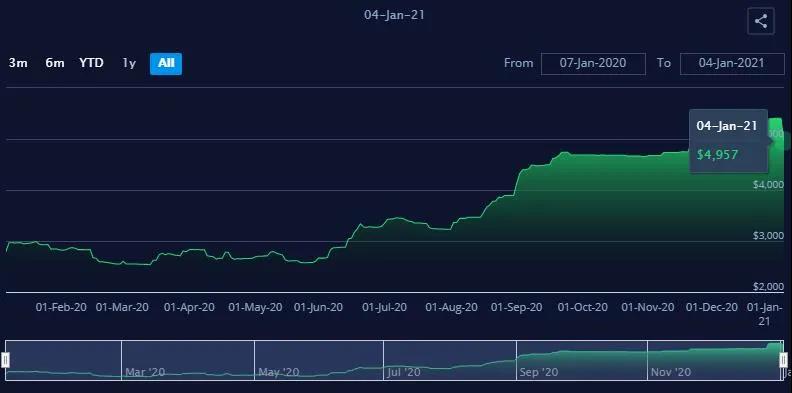Click the $2,000 y-axis label
The height and width of the screenshot is (393, 792).
(x=768, y=287)
